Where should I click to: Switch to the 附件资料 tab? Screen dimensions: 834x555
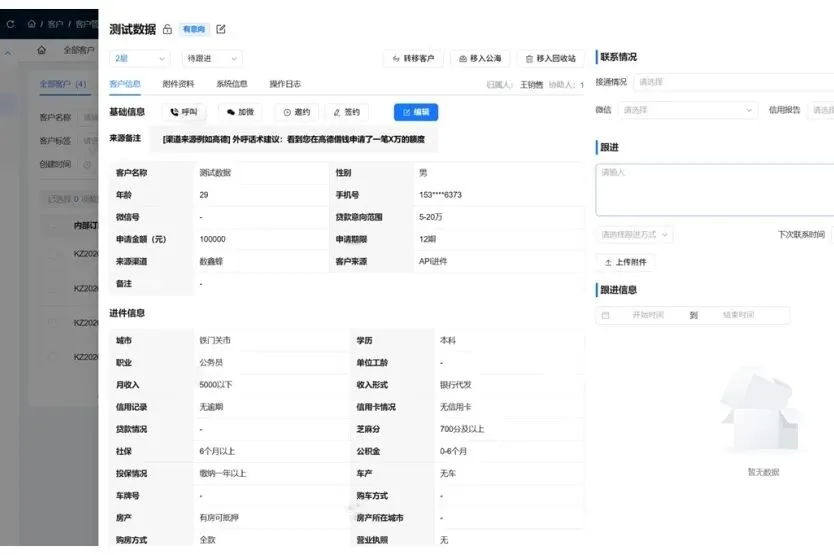[x=178, y=84]
